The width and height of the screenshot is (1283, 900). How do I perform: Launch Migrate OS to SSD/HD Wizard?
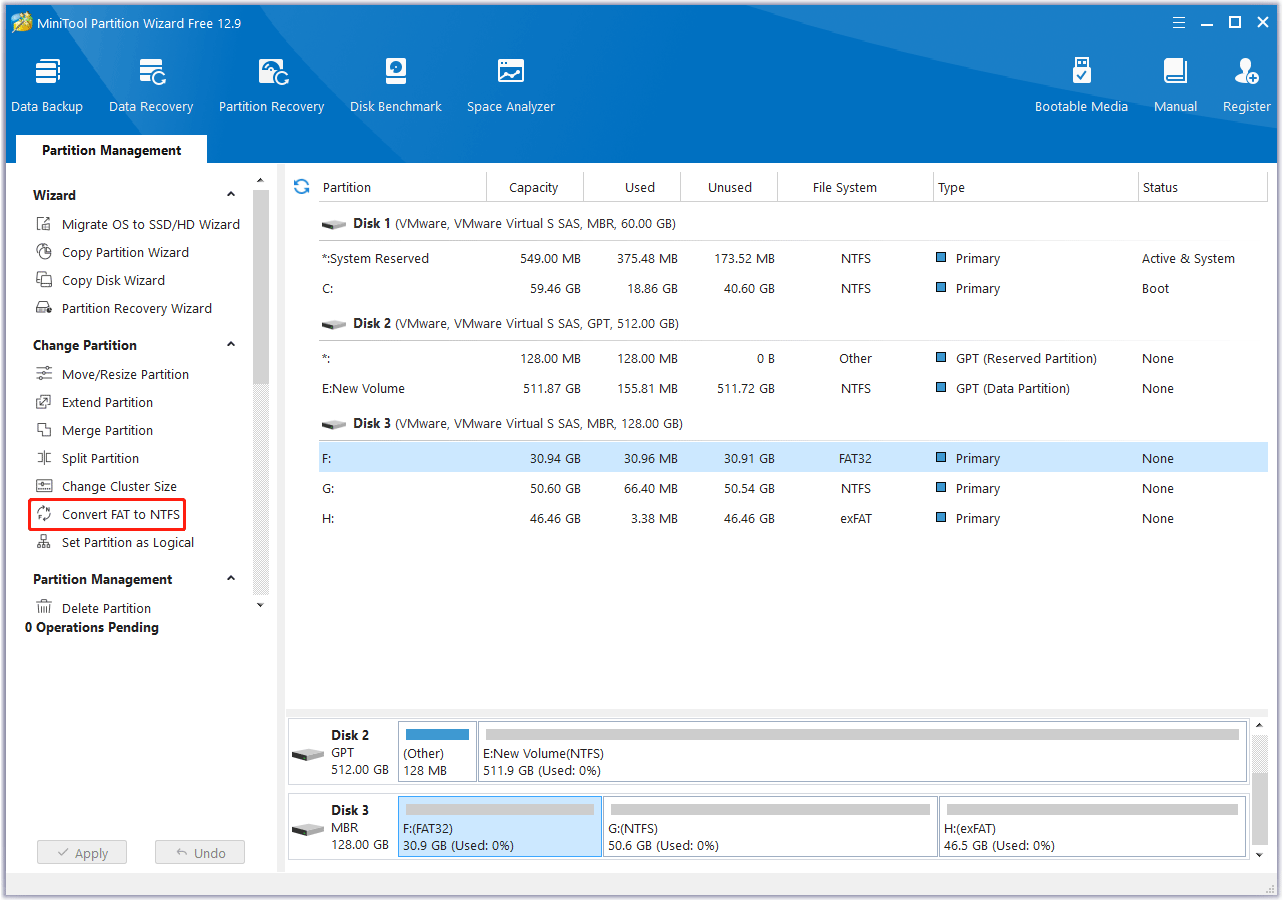tap(138, 224)
